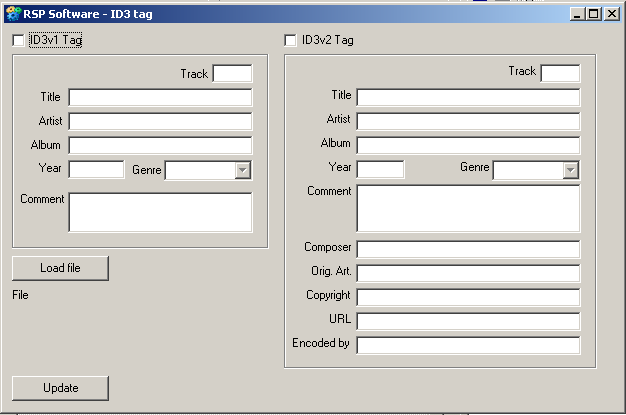The image size is (626, 415).
Task: Click the Update button
Action: click(60, 388)
